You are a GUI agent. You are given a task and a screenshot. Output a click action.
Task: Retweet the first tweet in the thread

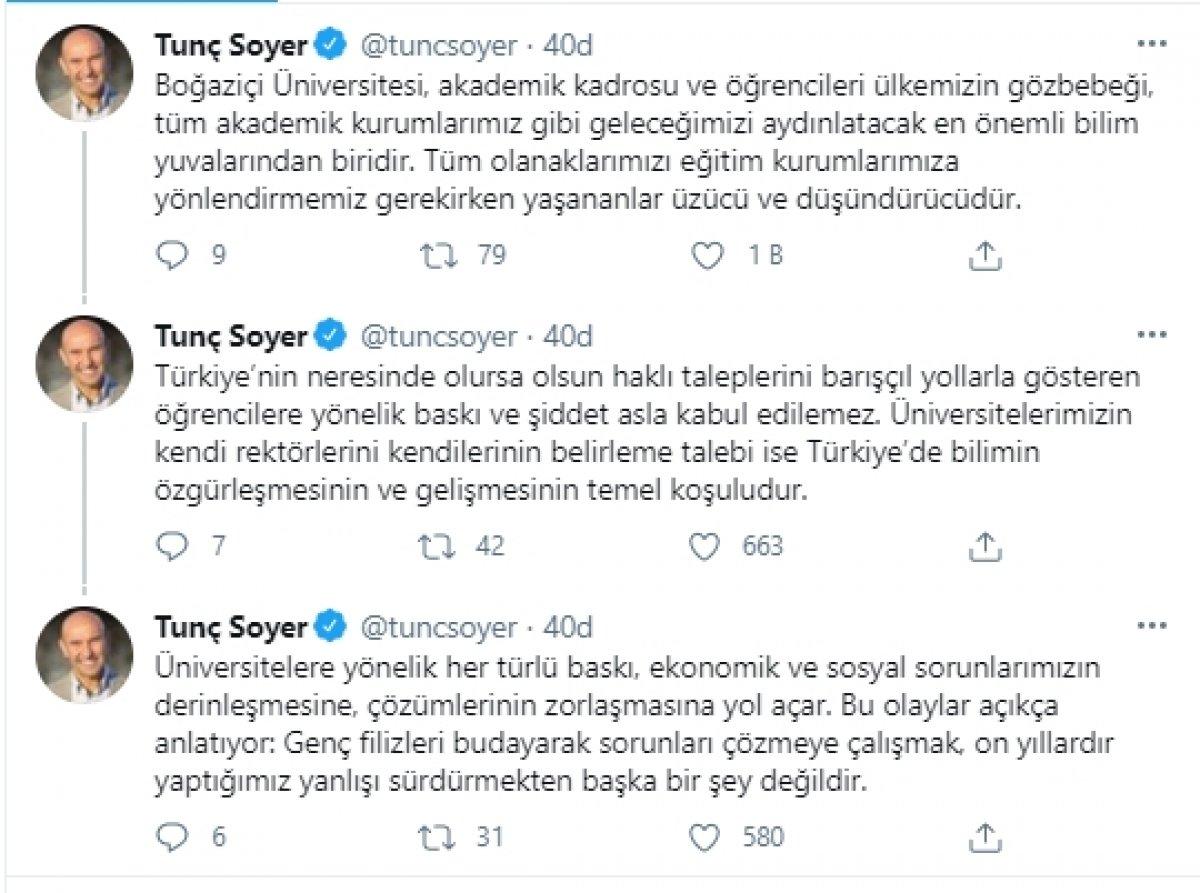tap(438, 257)
